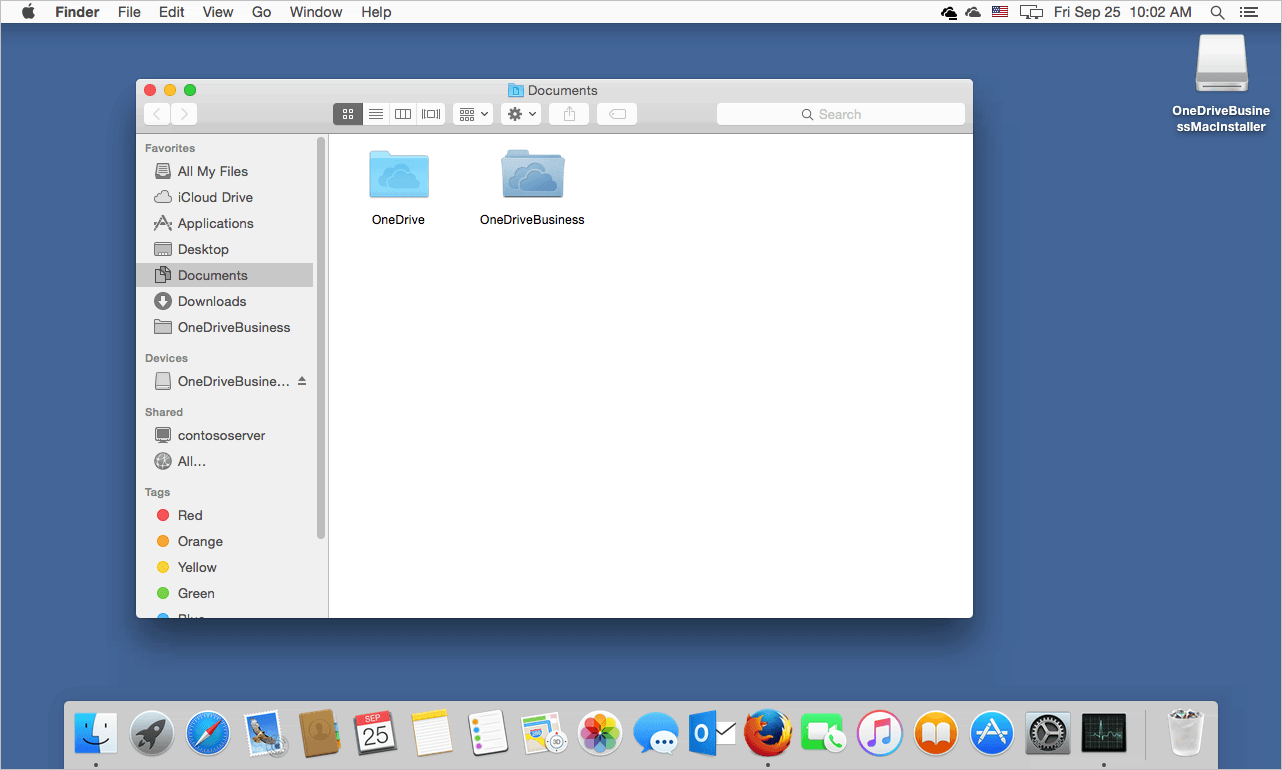Eject the OneDriveBusine... device
Image resolution: width=1282 pixels, height=770 pixels.
302,381
